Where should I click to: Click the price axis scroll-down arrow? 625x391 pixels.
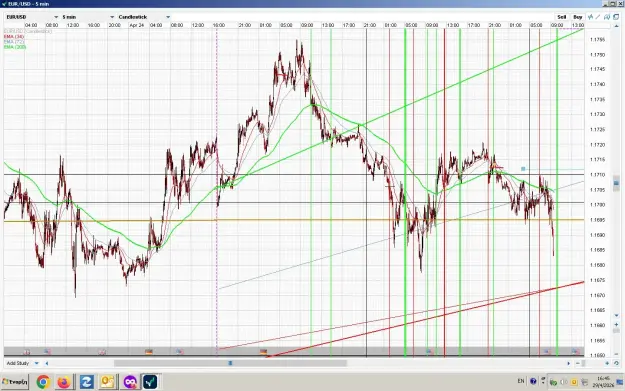tap(616, 316)
